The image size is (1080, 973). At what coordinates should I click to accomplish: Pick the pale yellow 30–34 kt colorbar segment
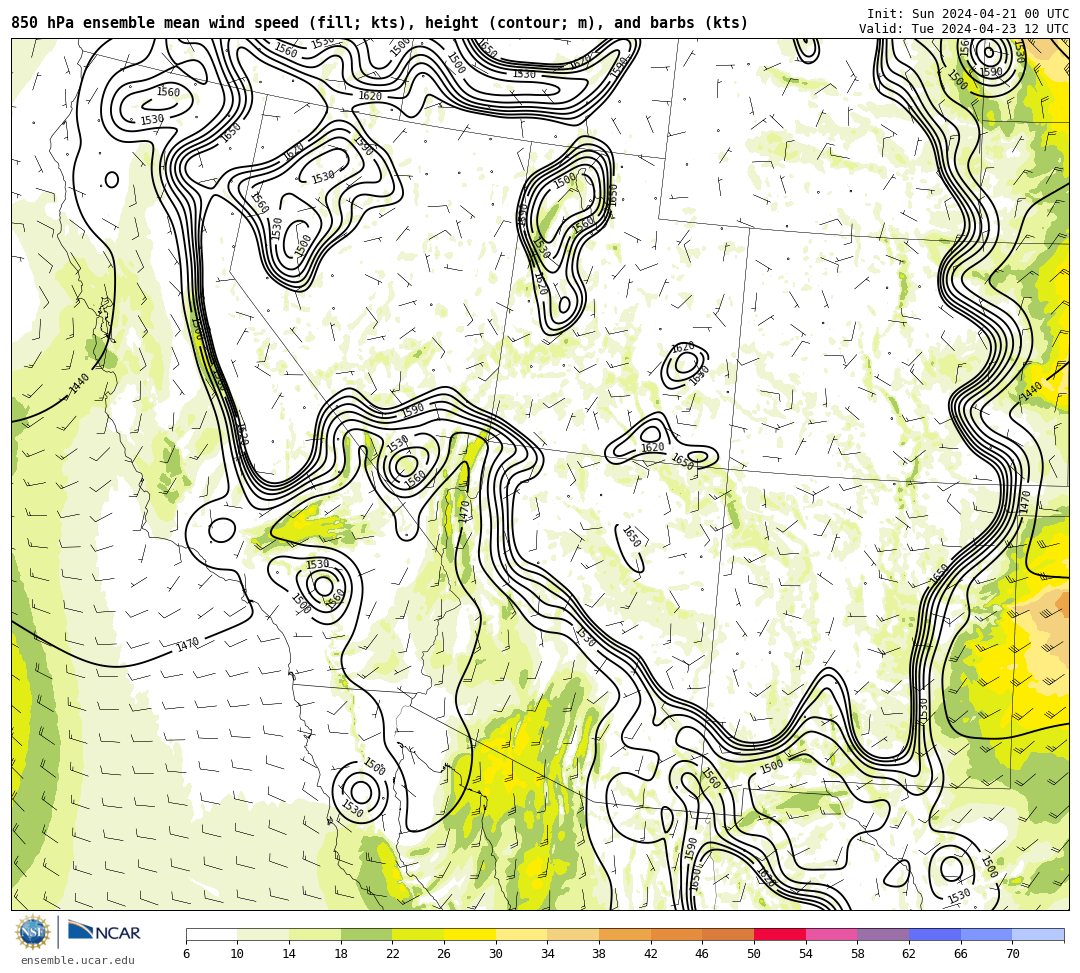[x=521, y=934]
